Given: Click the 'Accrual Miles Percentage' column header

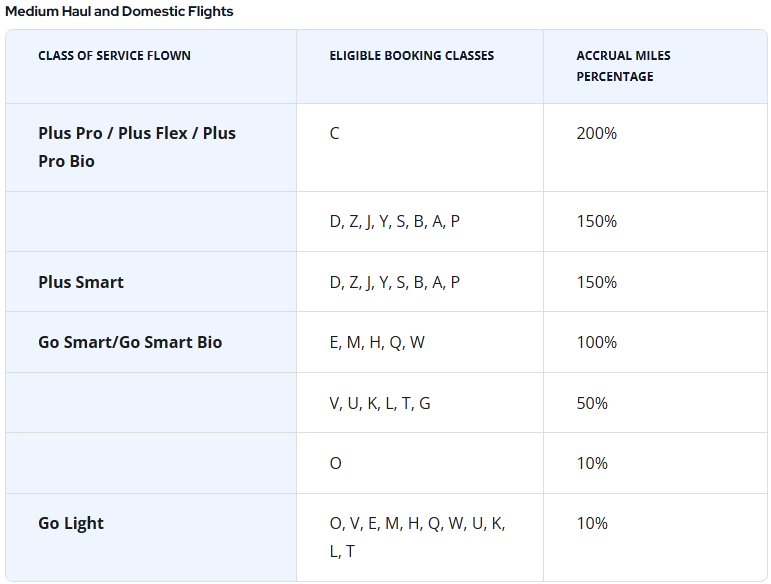Looking at the screenshot, I should pyautogui.click(x=623, y=66).
